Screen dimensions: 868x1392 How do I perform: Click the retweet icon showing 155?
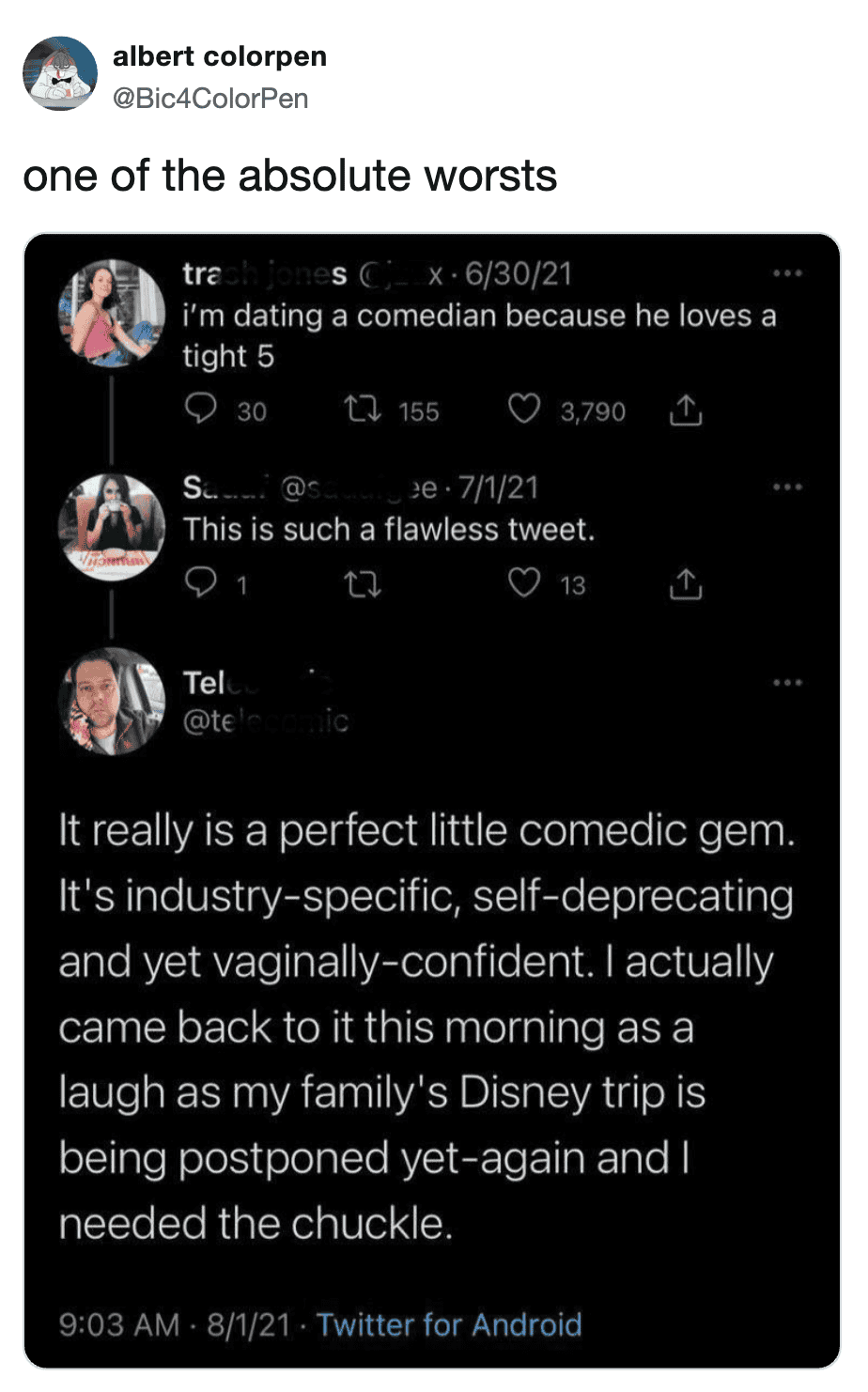pos(360,410)
